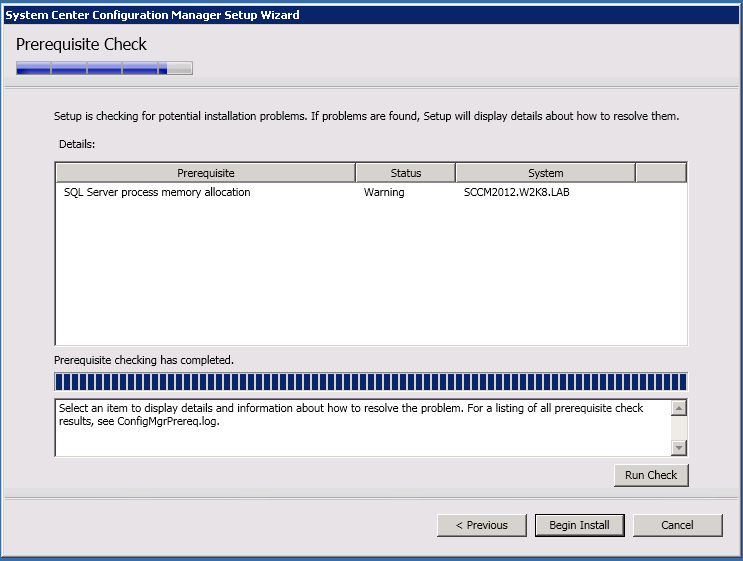Click the wizard step progress indicator
Viewport: 743px width, 561px height.
pos(104,68)
